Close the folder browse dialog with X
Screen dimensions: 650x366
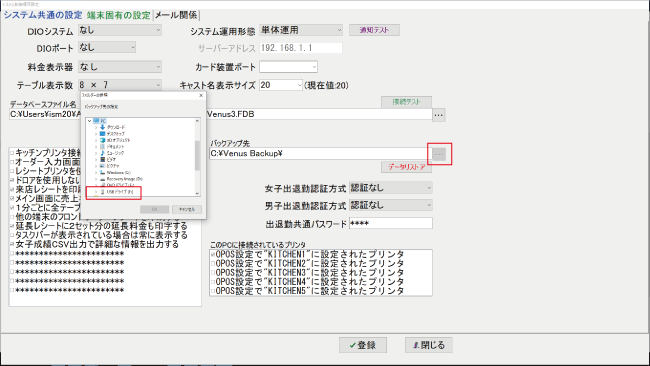[x=201, y=95]
